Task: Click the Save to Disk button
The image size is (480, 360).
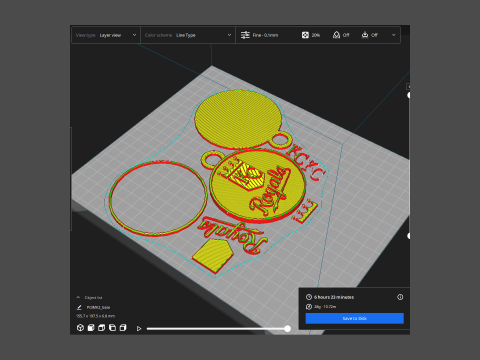Action: coord(355,318)
